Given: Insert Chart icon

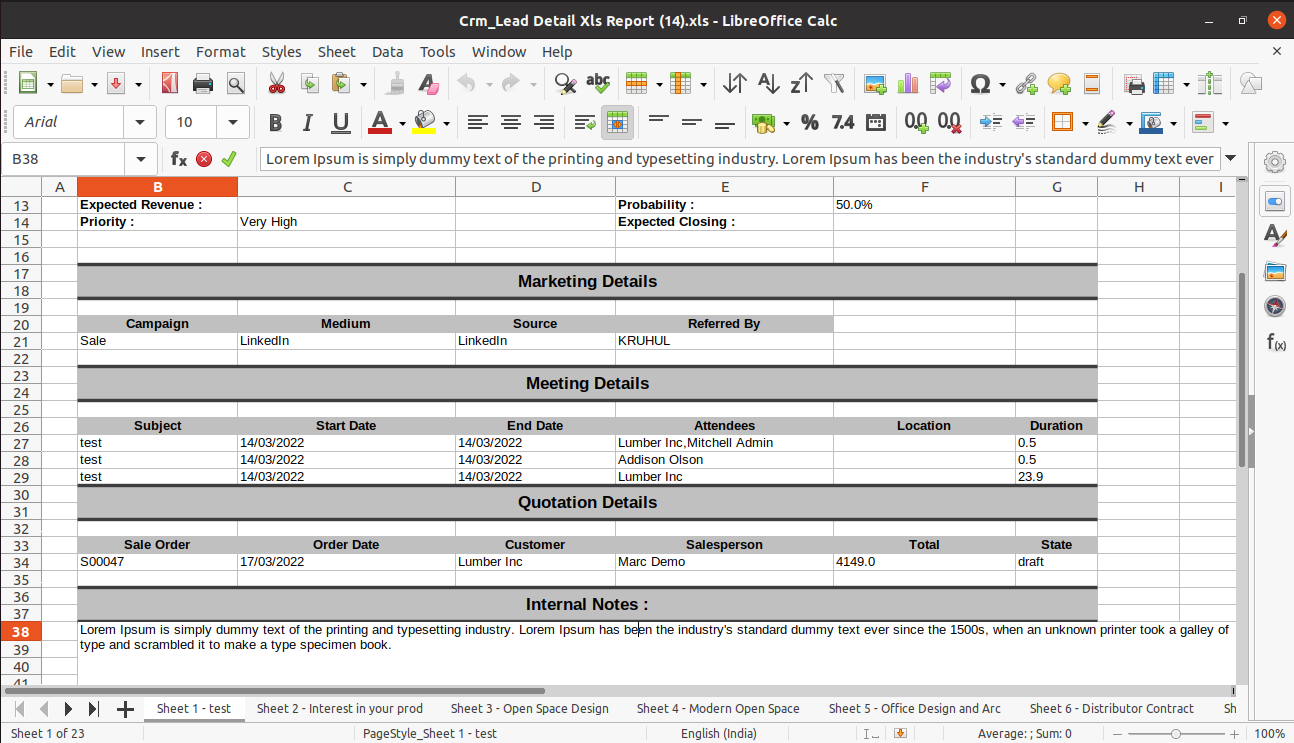Looking at the screenshot, I should pyautogui.click(x=908, y=84).
